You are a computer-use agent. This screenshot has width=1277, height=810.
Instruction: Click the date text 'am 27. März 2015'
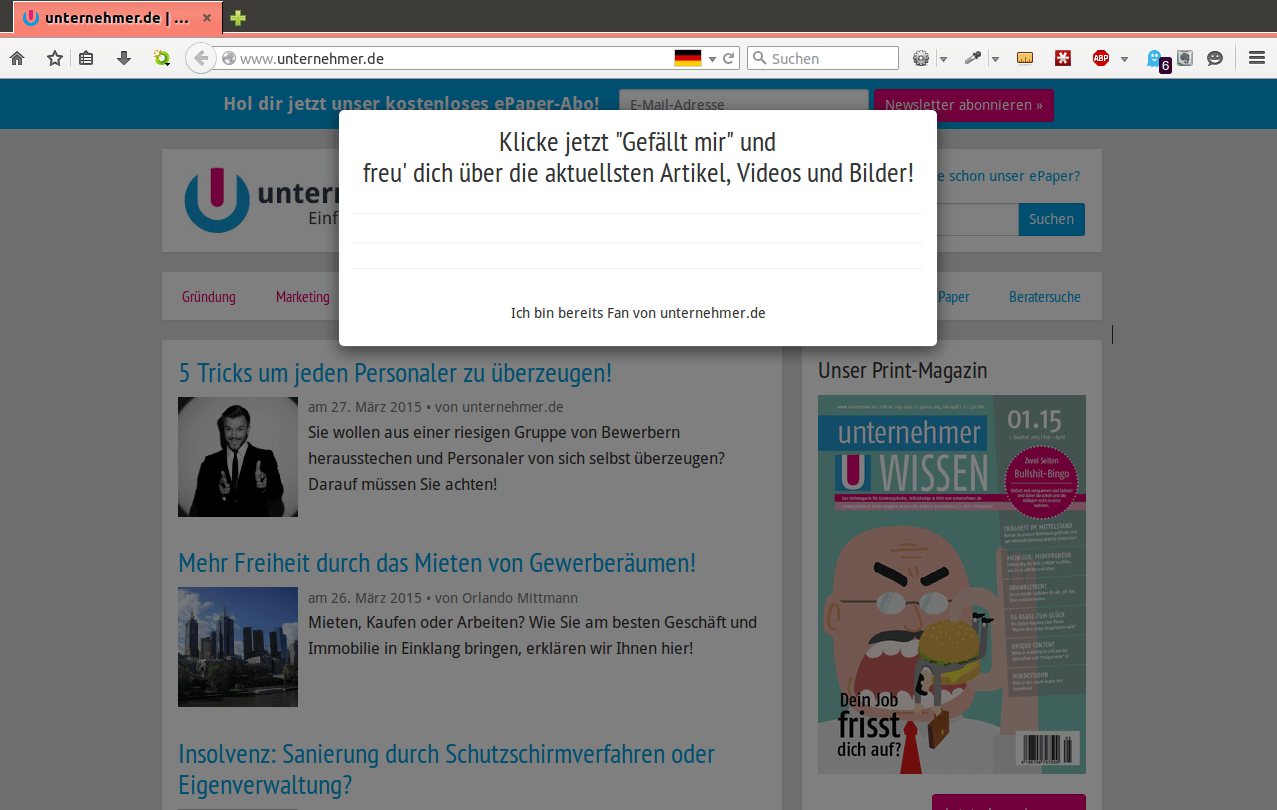coord(365,407)
